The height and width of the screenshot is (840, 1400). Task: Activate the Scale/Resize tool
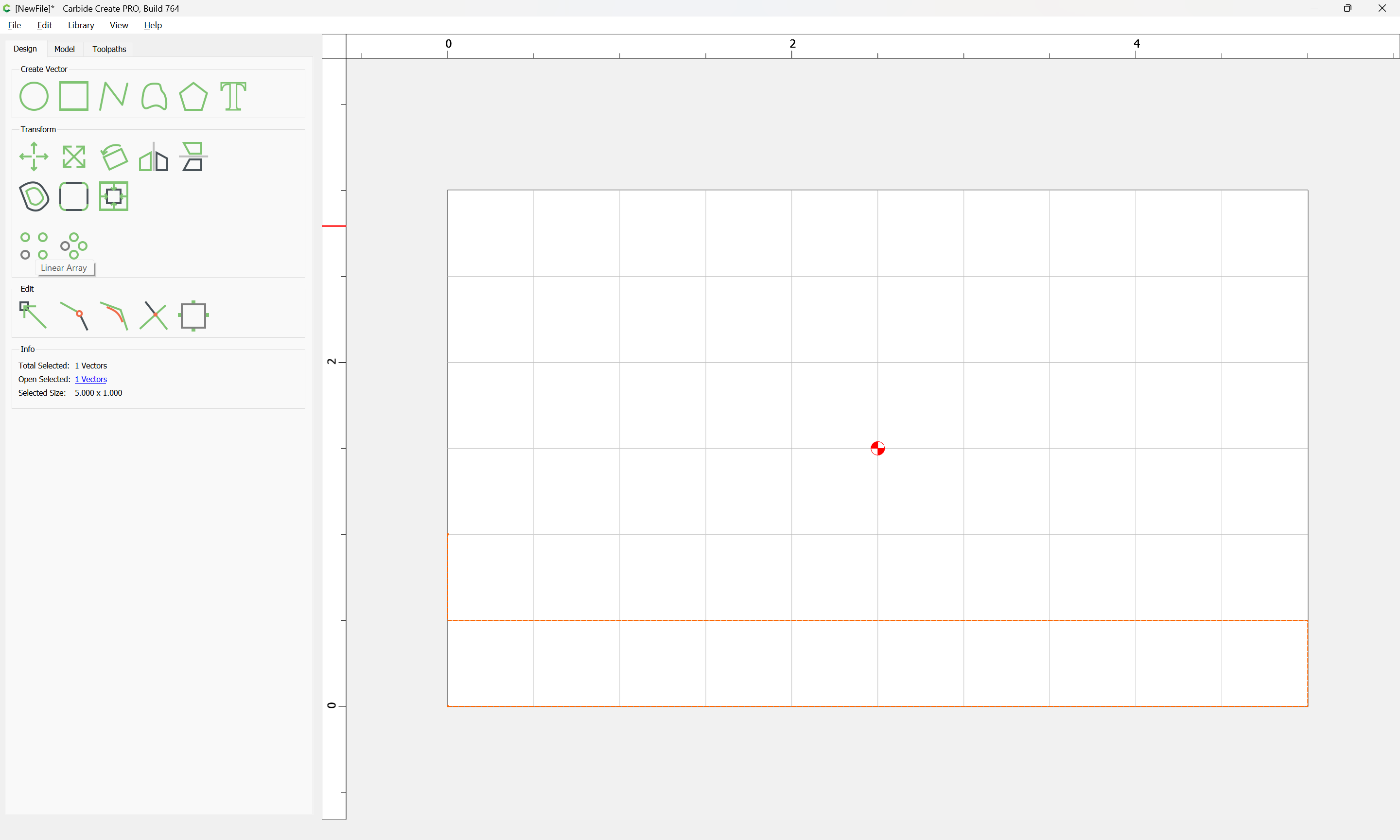(73, 157)
